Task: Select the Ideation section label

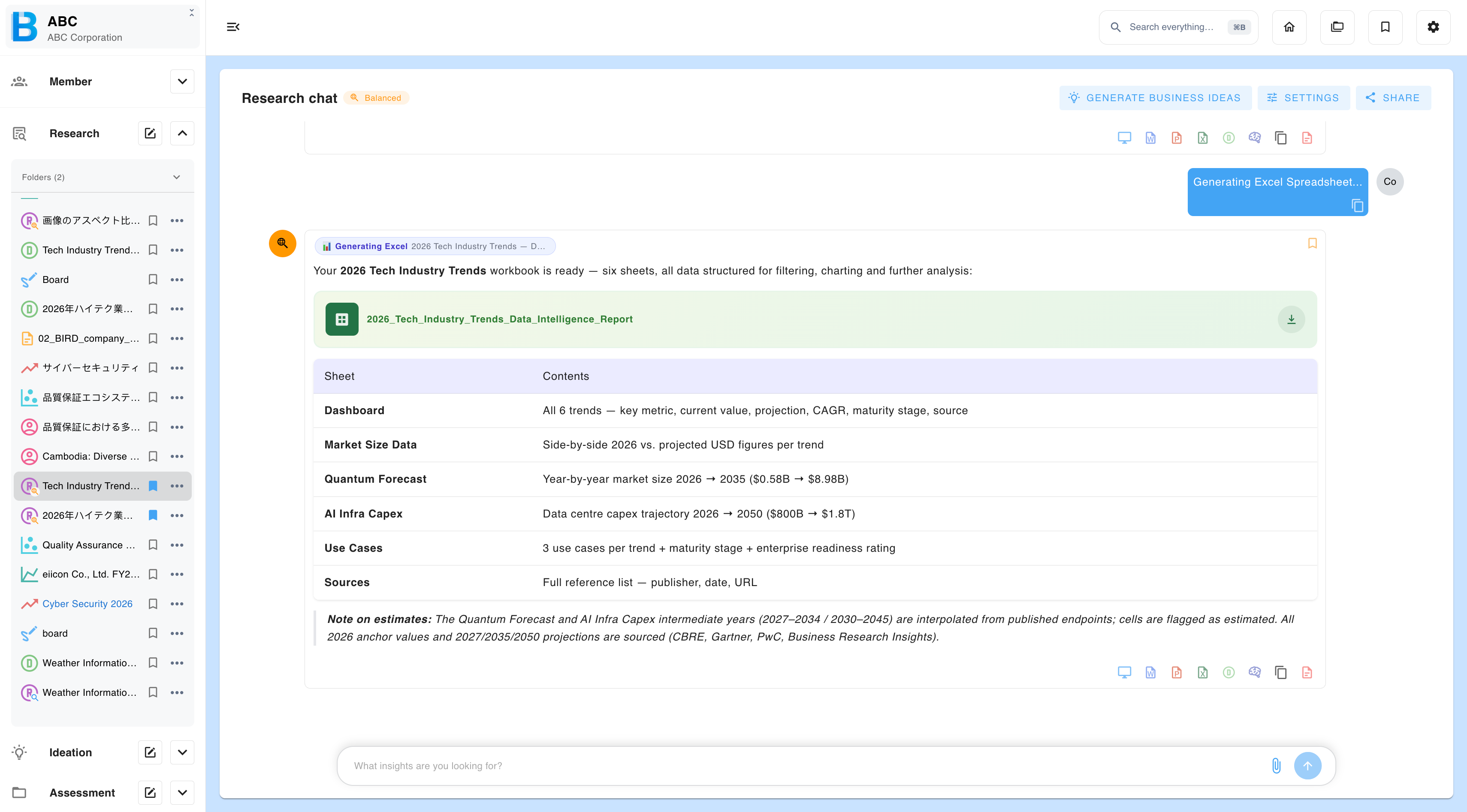Action: click(x=71, y=752)
